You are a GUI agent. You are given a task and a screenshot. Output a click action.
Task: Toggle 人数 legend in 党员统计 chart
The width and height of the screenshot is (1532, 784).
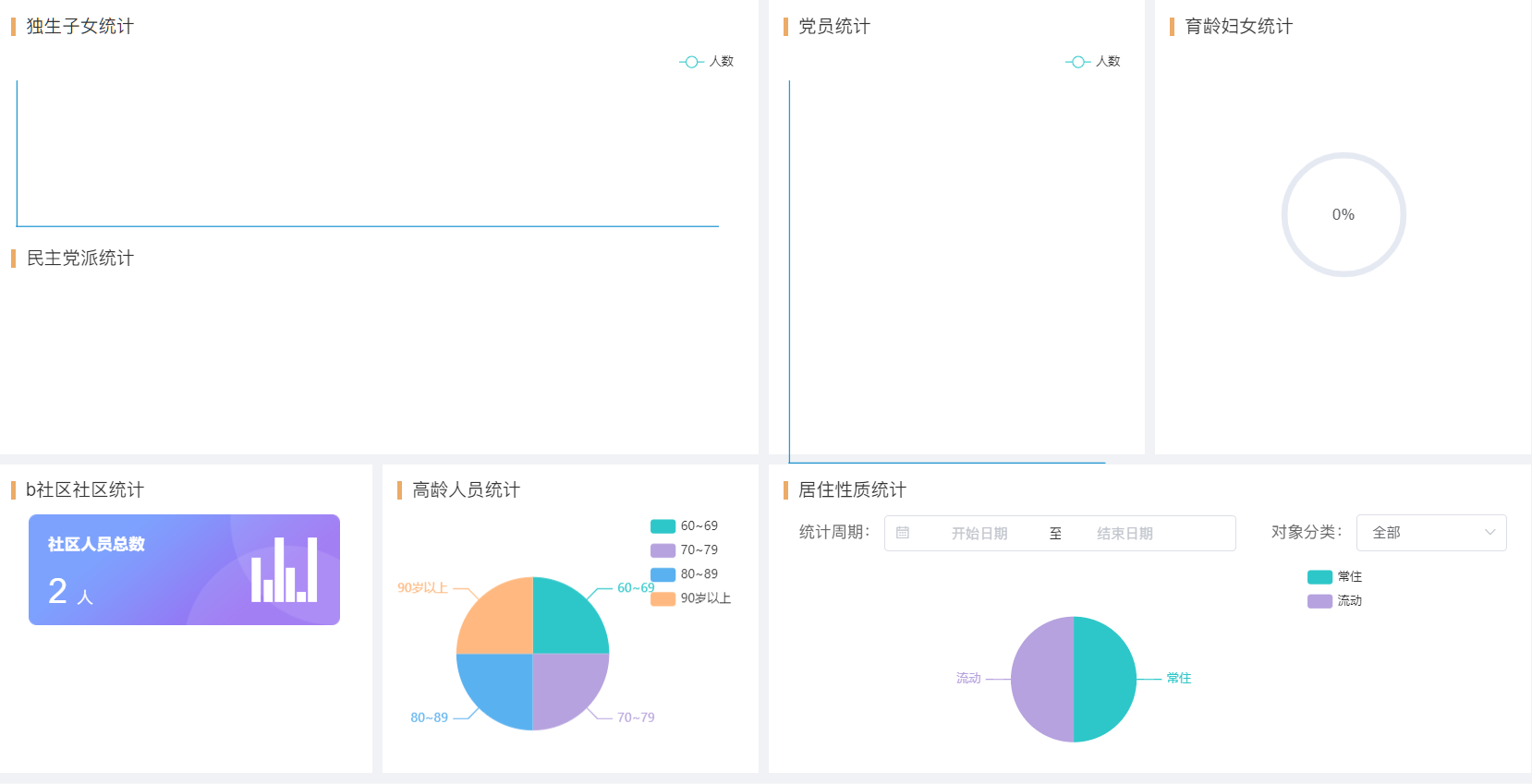tap(1093, 62)
